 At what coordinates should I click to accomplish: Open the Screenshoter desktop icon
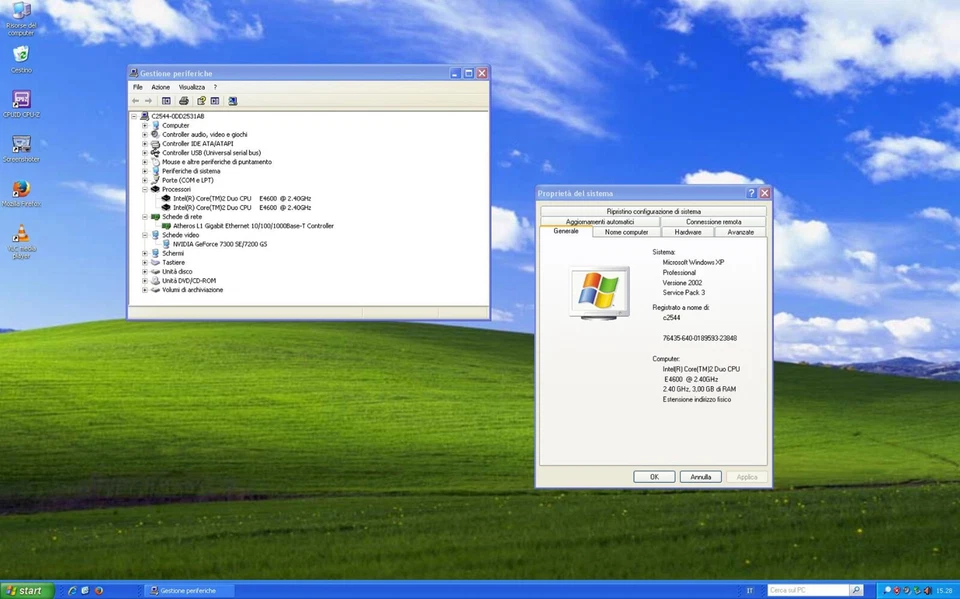[x=21, y=145]
